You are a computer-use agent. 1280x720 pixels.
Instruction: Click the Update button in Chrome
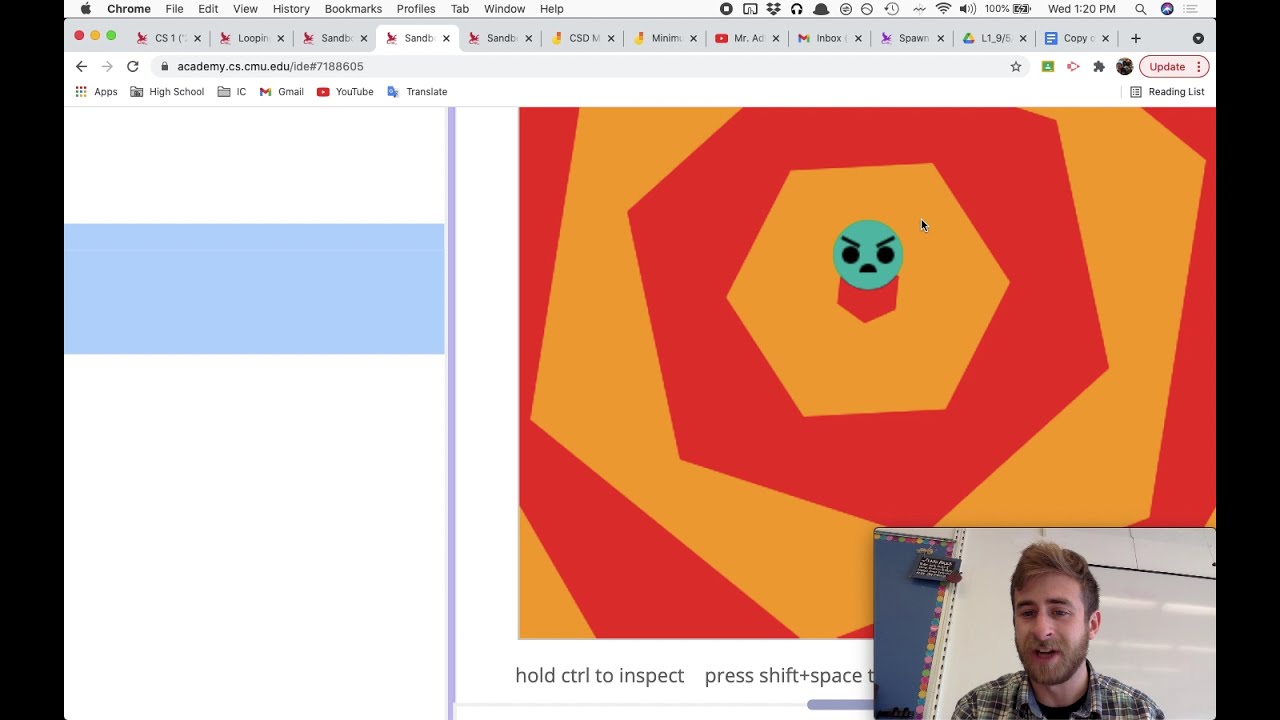1174,66
